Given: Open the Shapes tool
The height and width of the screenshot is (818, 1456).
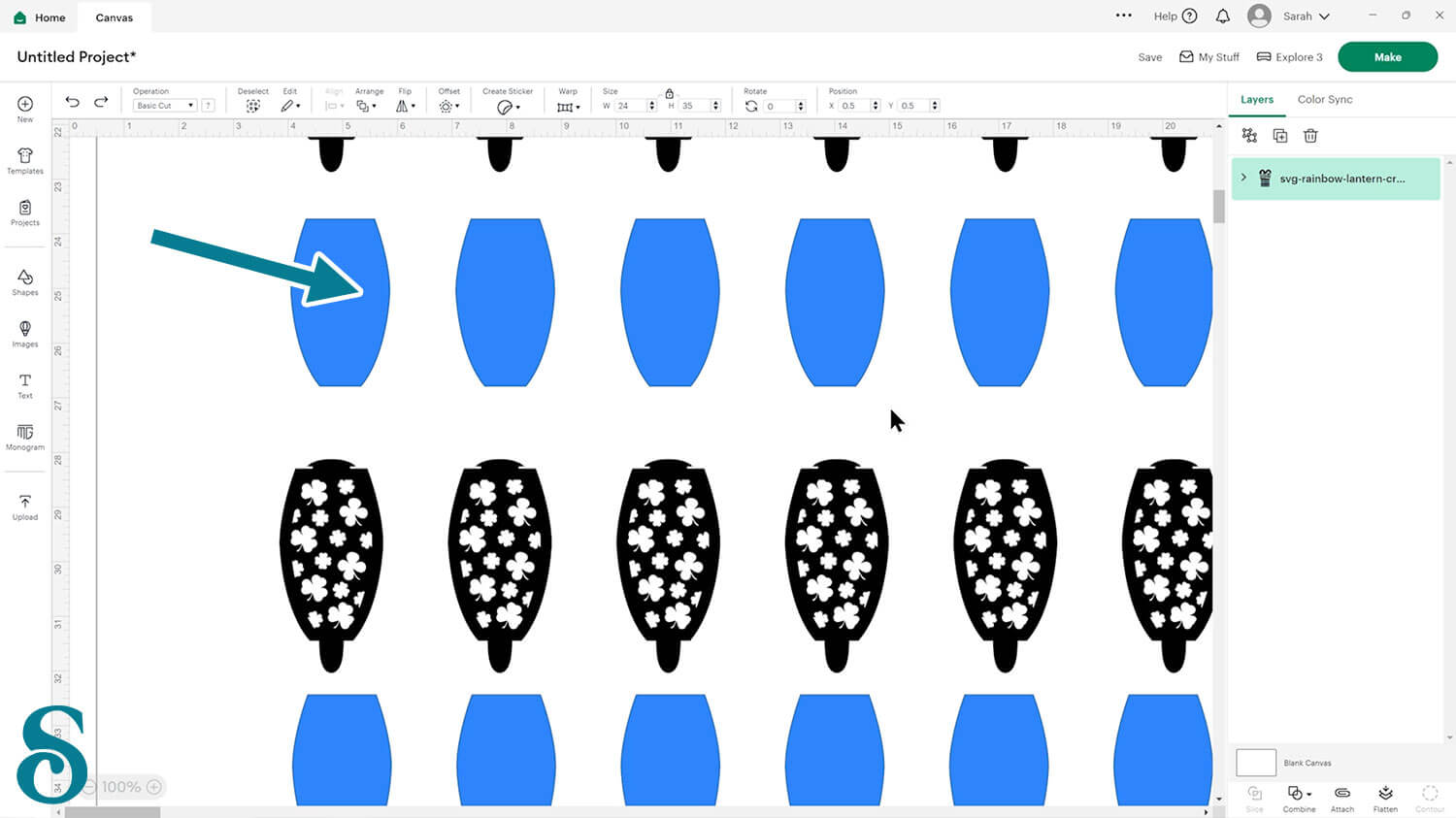Looking at the screenshot, I should [25, 282].
